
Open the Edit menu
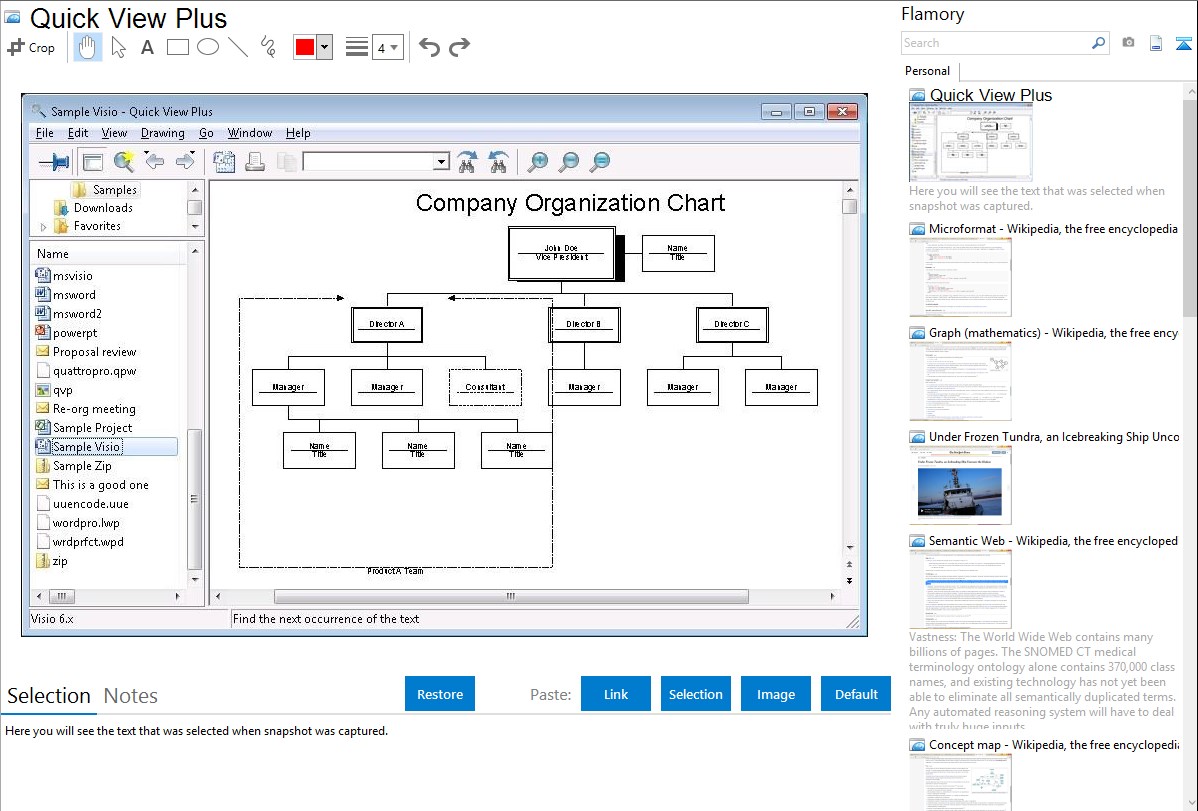[78, 133]
